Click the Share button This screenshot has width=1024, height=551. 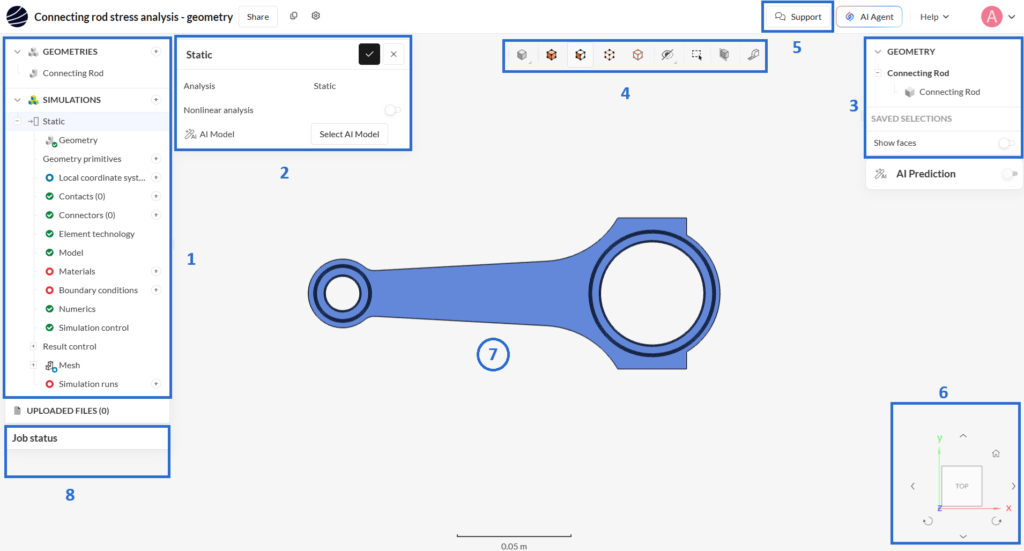tap(258, 17)
